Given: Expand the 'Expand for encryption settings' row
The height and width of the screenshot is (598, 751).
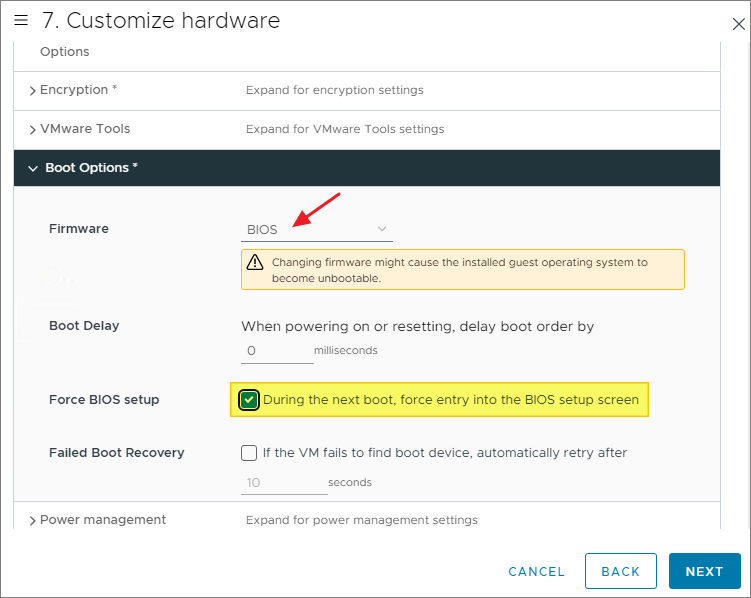Looking at the screenshot, I should [334, 90].
